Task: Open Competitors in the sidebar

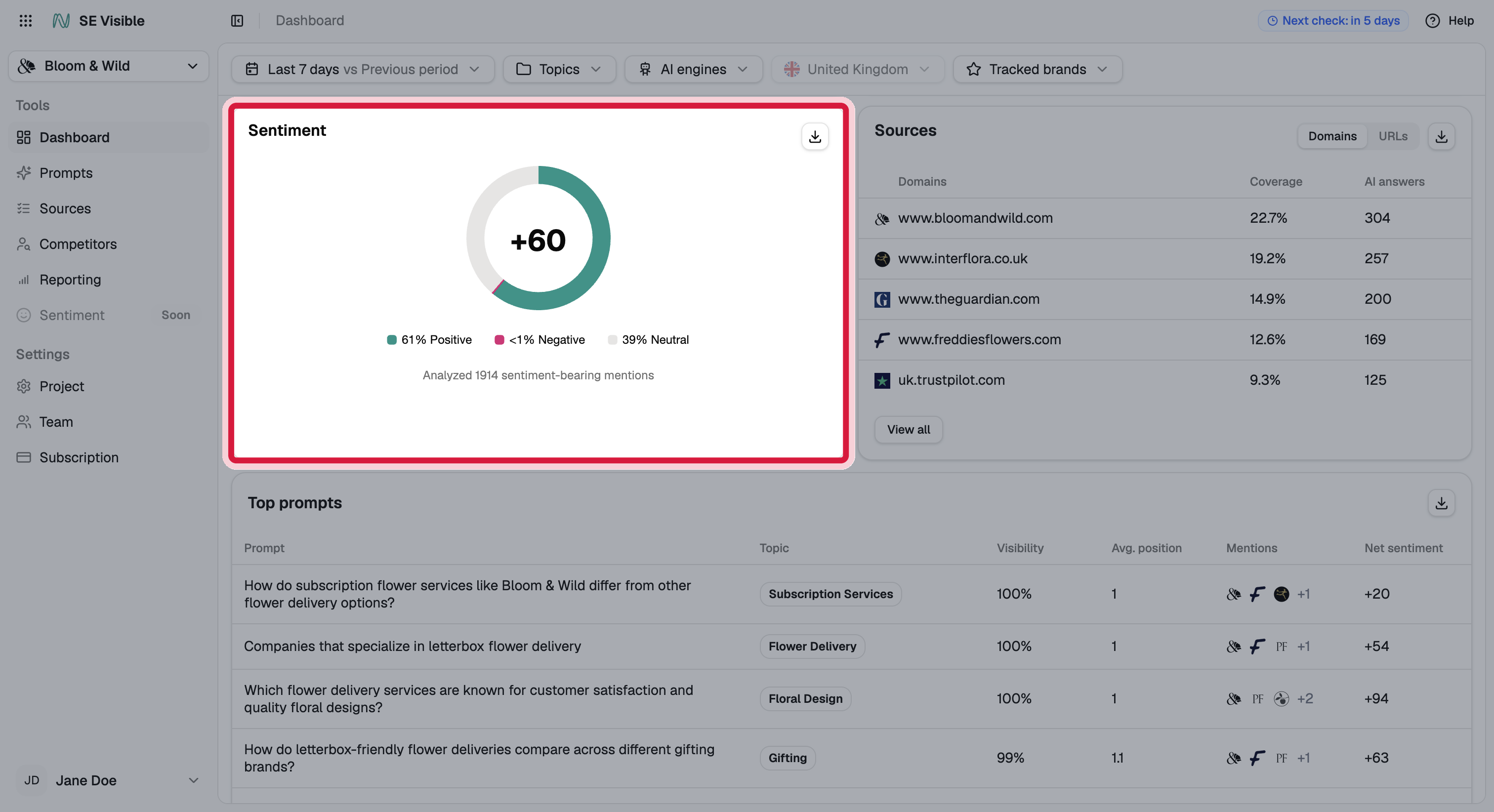Action: click(109, 244)
